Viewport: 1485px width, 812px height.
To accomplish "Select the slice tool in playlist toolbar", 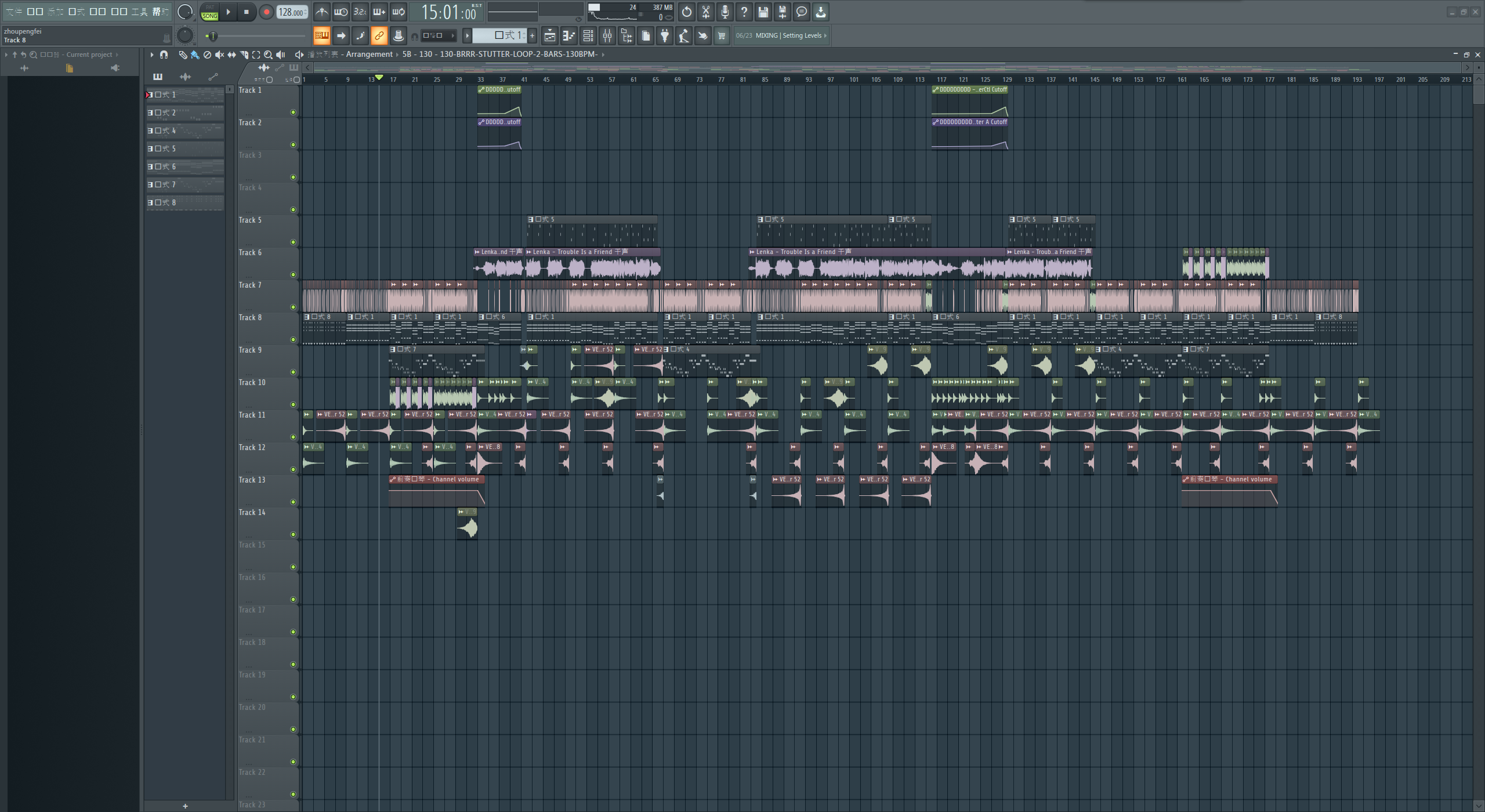I will tap(244, 55).
